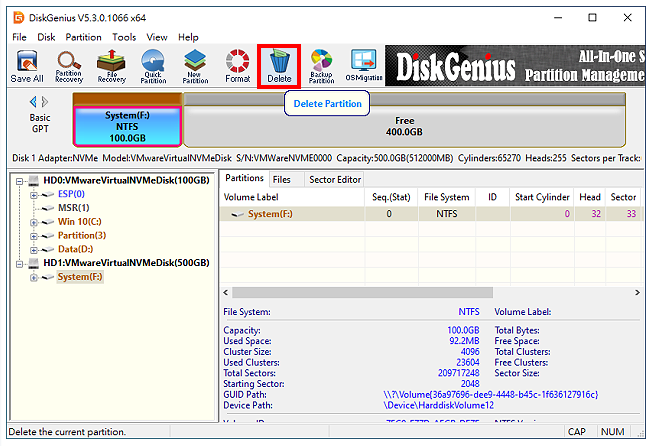This screenshot has width=652, height=446.
Task: Select Win 10(C:) in the disk tree
Action: (x=79, y=222)
